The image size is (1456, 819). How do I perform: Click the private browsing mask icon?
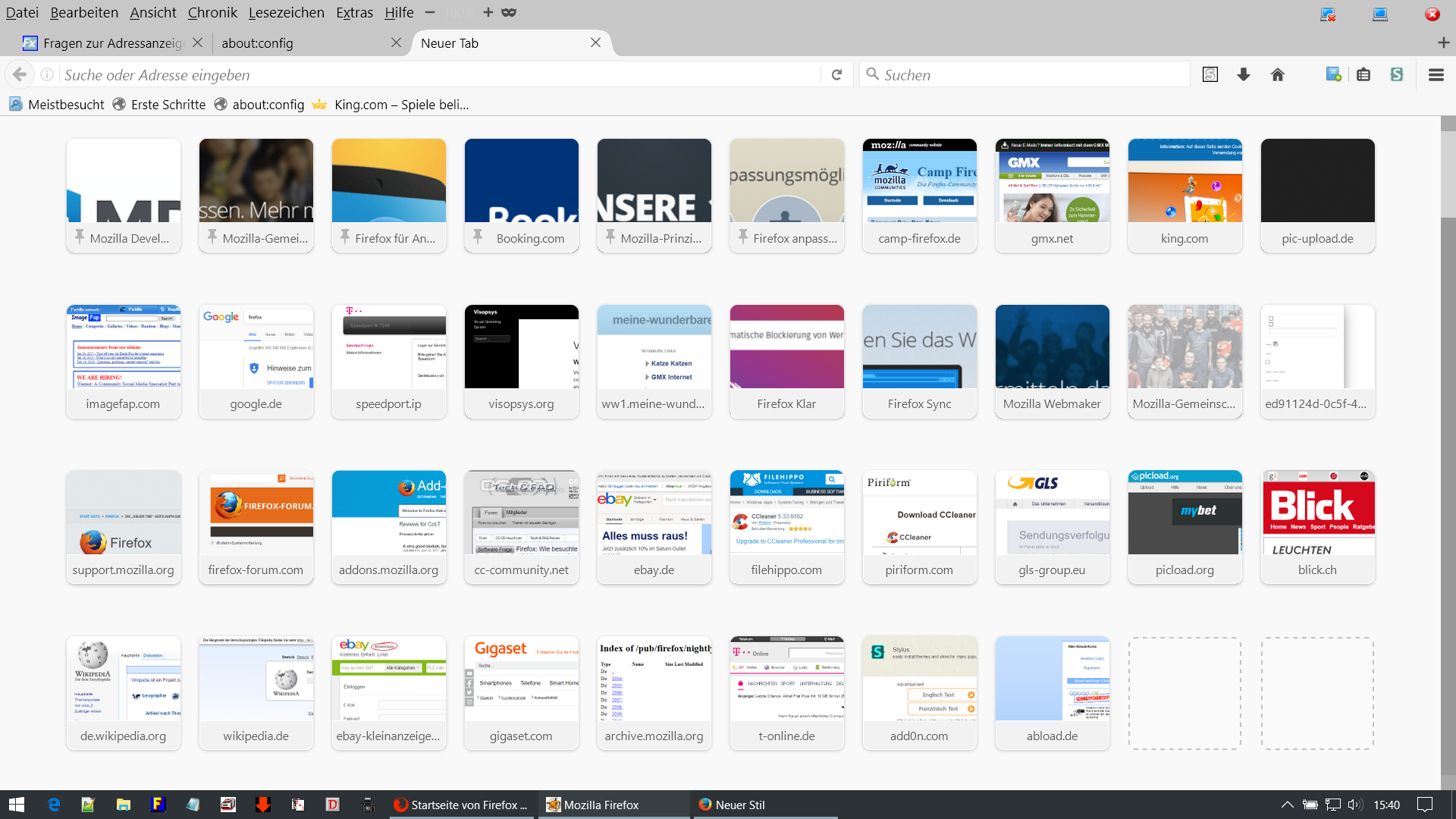(509, 12)
